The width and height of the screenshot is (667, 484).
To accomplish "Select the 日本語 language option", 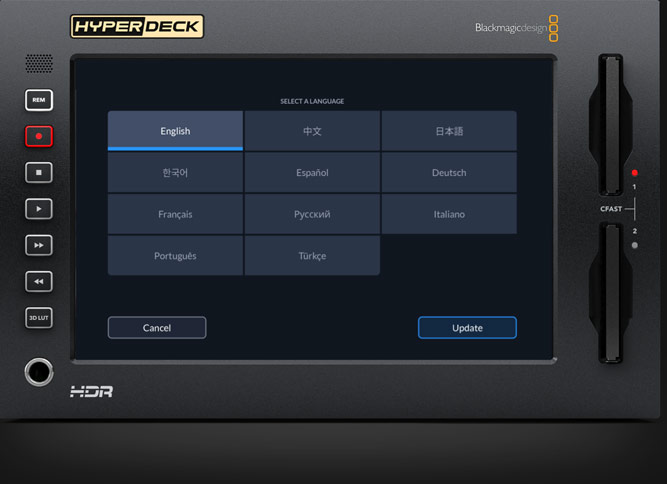I will (449, 131).
